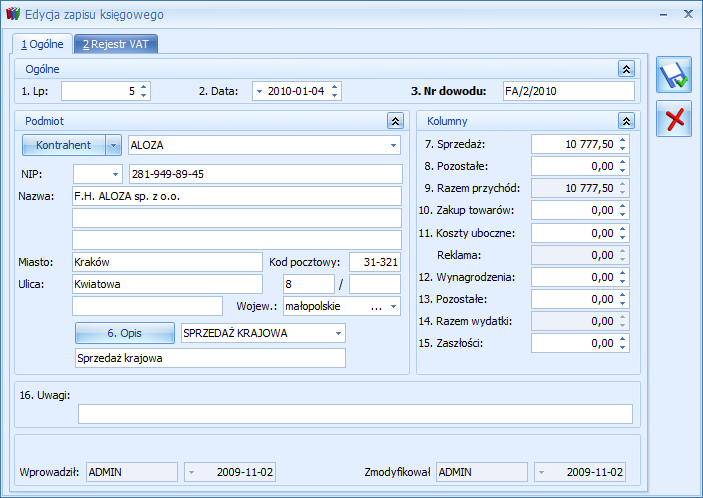Click the apartment number field after slash

[375, 284]
